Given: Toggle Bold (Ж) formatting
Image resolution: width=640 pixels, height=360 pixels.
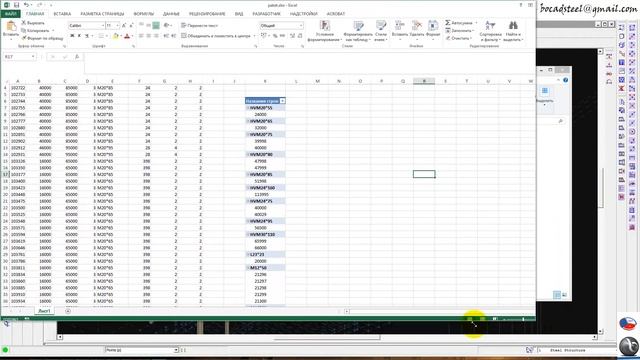Looking at the screenshot, I should click(x=72, y=36).
